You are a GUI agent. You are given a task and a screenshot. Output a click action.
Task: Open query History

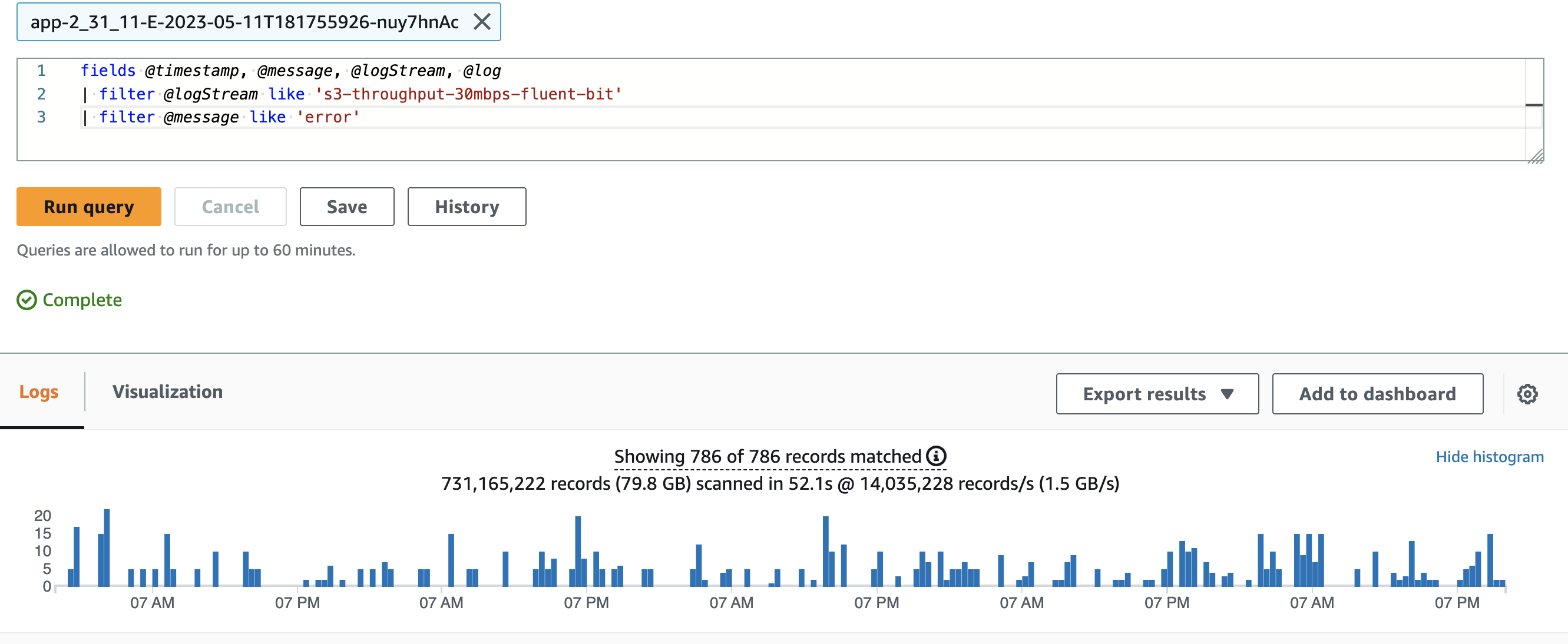click(467, 207)
